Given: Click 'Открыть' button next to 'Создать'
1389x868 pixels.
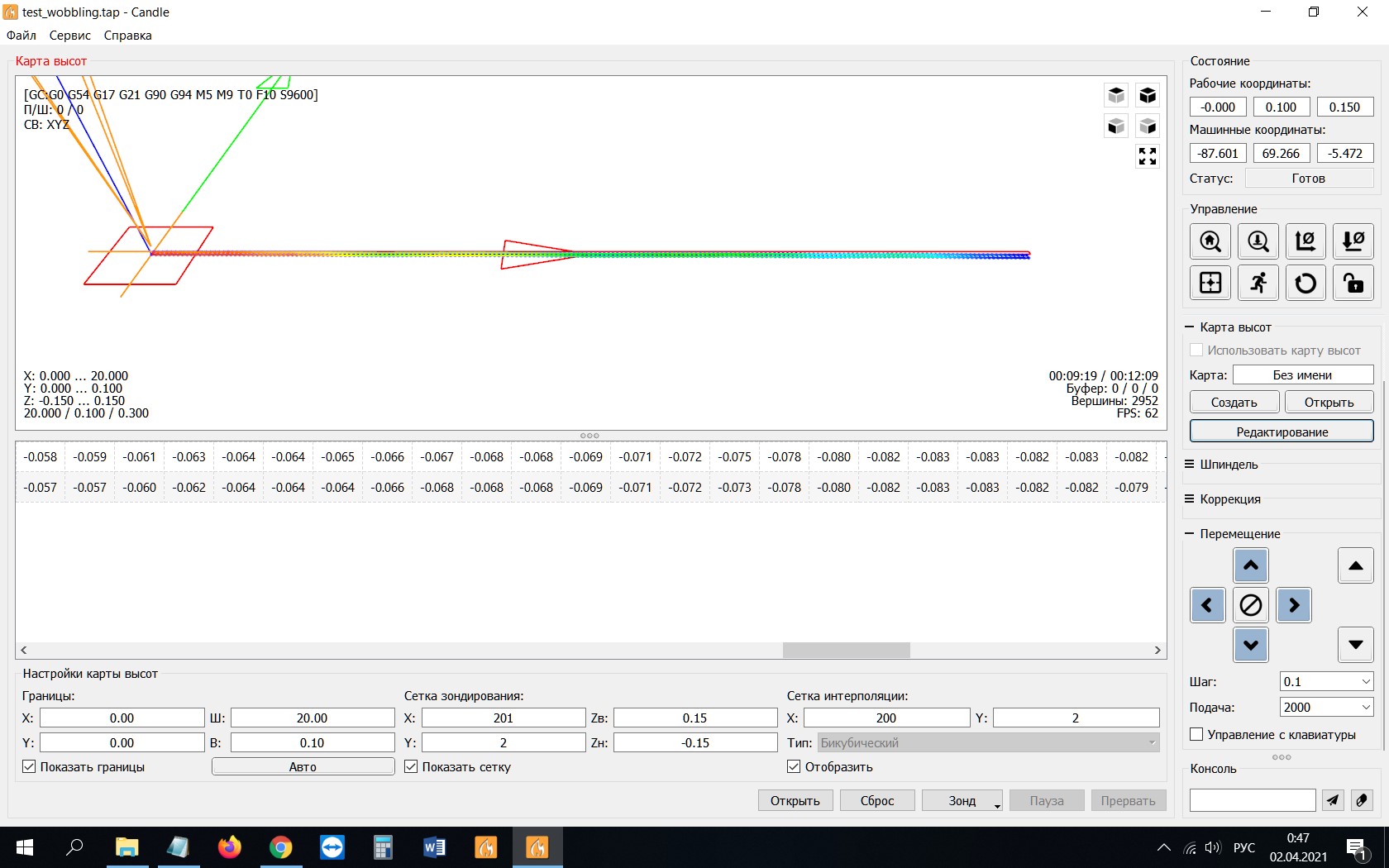Looking at the screenshot, I should pyautogui.click(x=1329, y=403).
